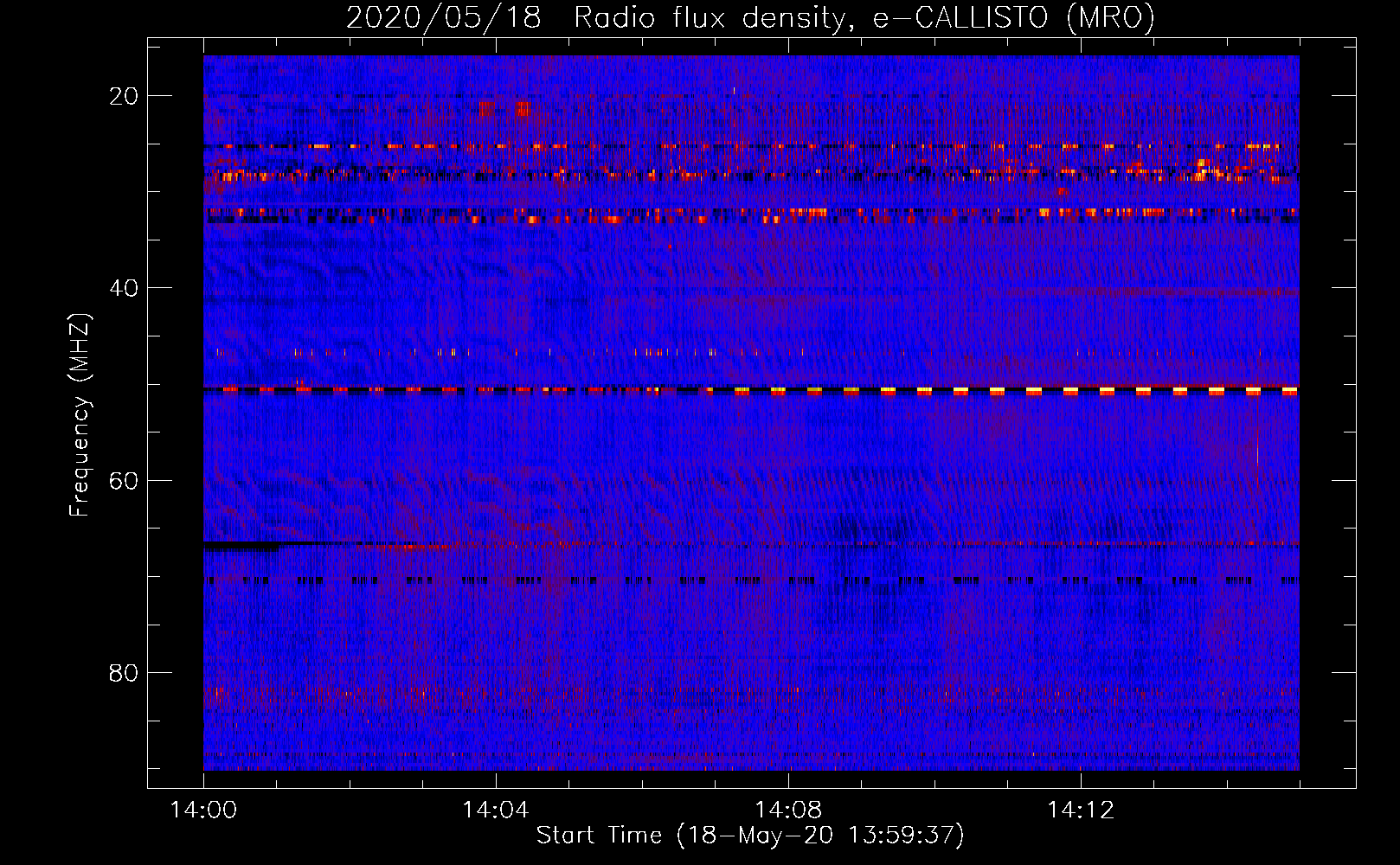Click the 14:08 time tick label
The image size is (1400, 865).
(788, 811)
